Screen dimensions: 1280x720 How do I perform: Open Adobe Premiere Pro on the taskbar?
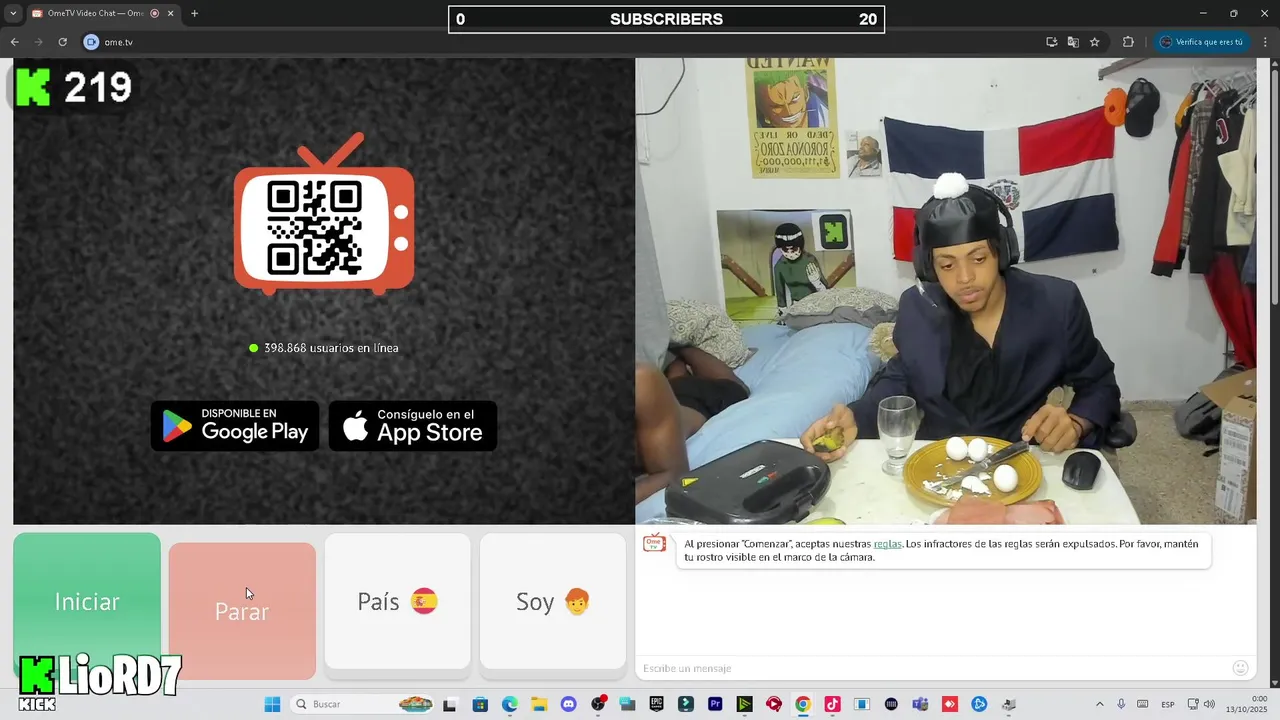point(715,704)
